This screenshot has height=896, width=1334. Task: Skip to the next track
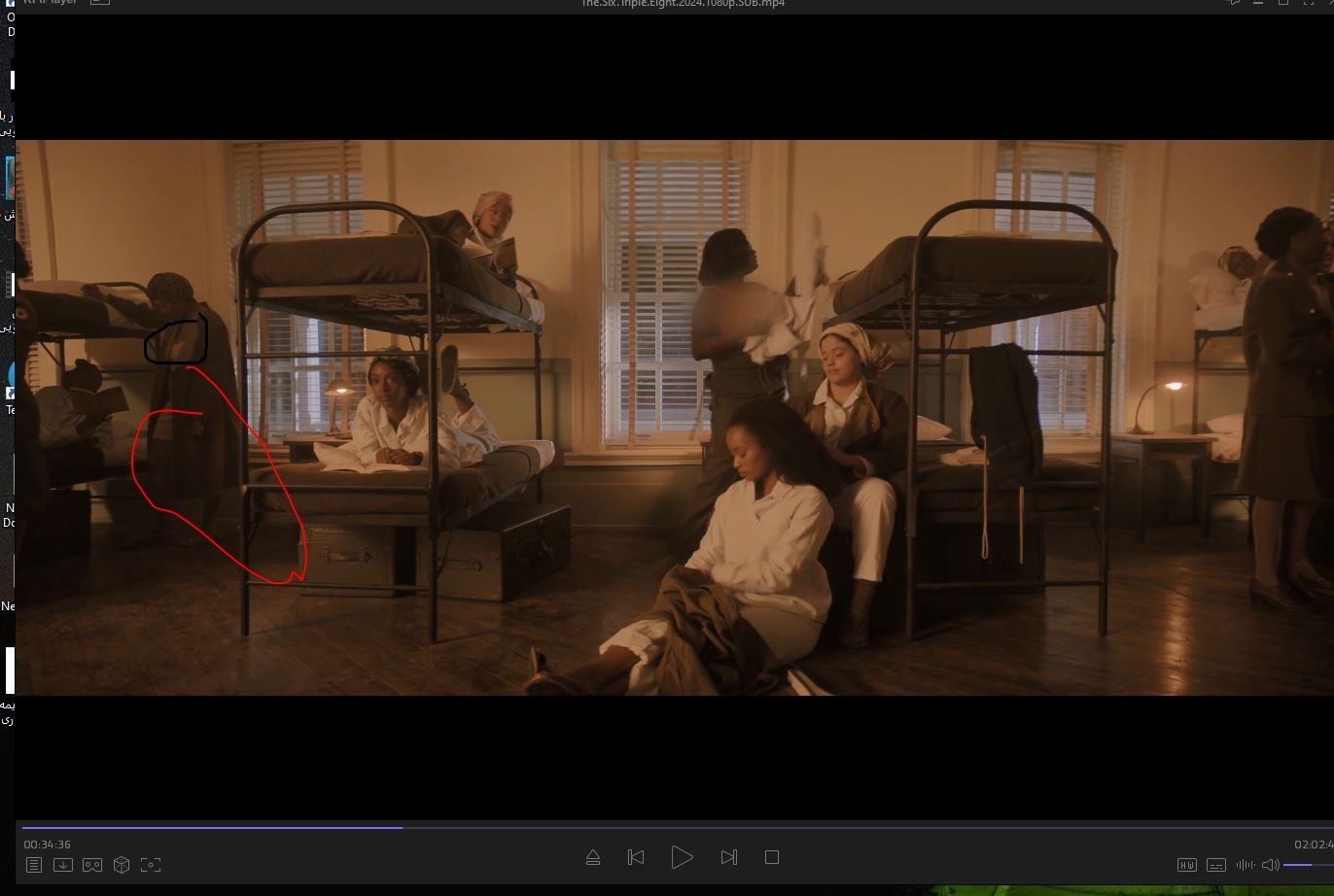click(x=729, y=857)
